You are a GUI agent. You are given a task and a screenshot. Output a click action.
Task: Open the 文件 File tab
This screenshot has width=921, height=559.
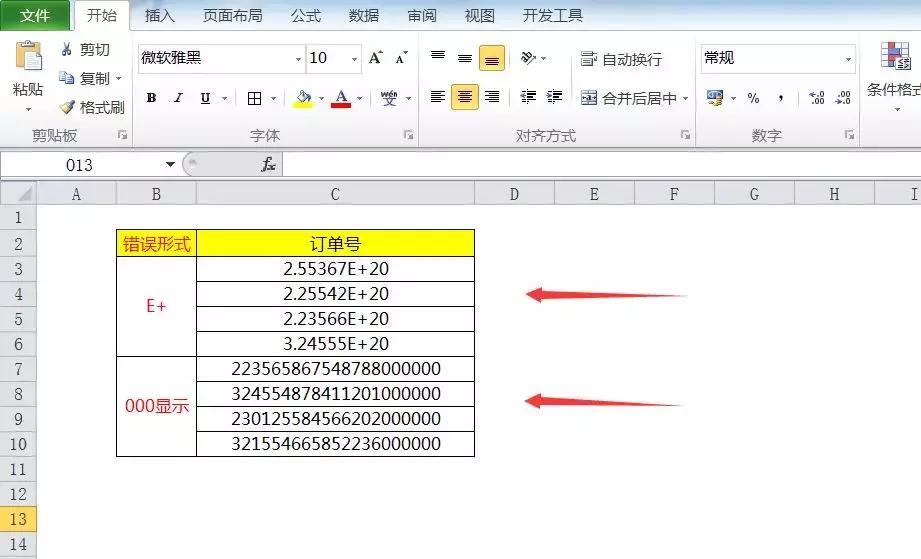coord(35,15)
